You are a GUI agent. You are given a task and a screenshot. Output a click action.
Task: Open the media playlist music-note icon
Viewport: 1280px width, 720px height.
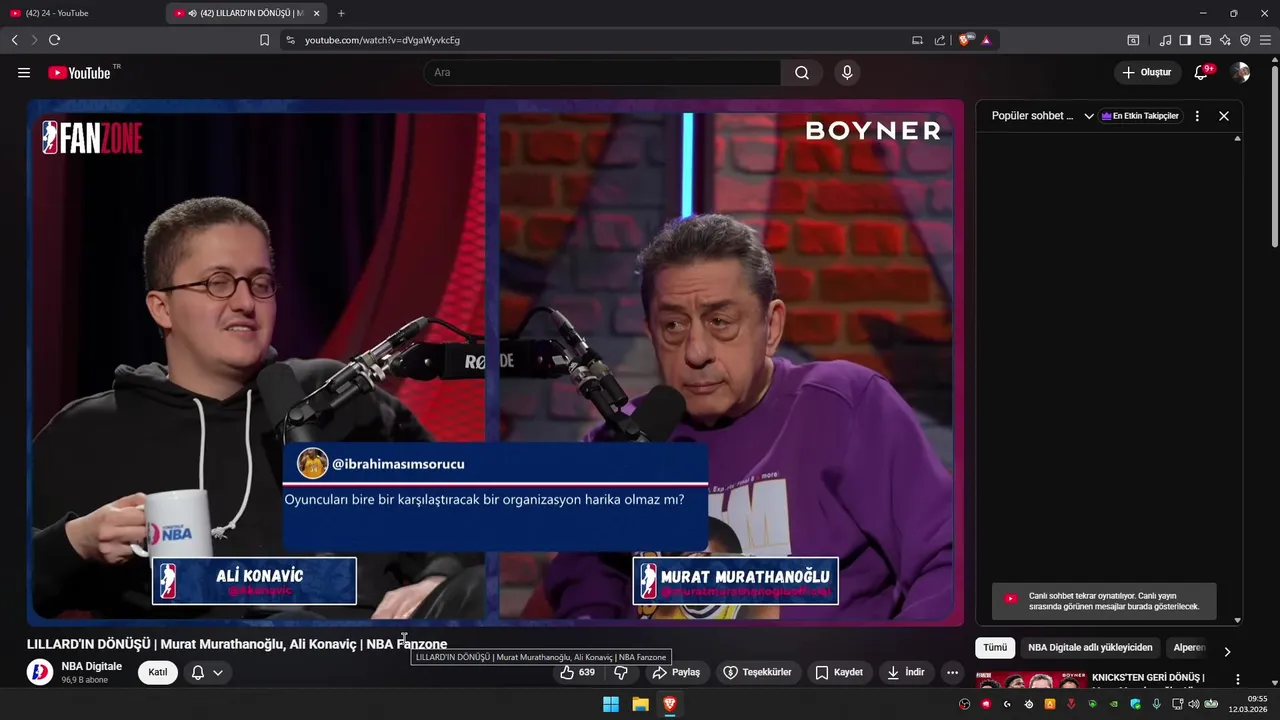(1165, 40)
